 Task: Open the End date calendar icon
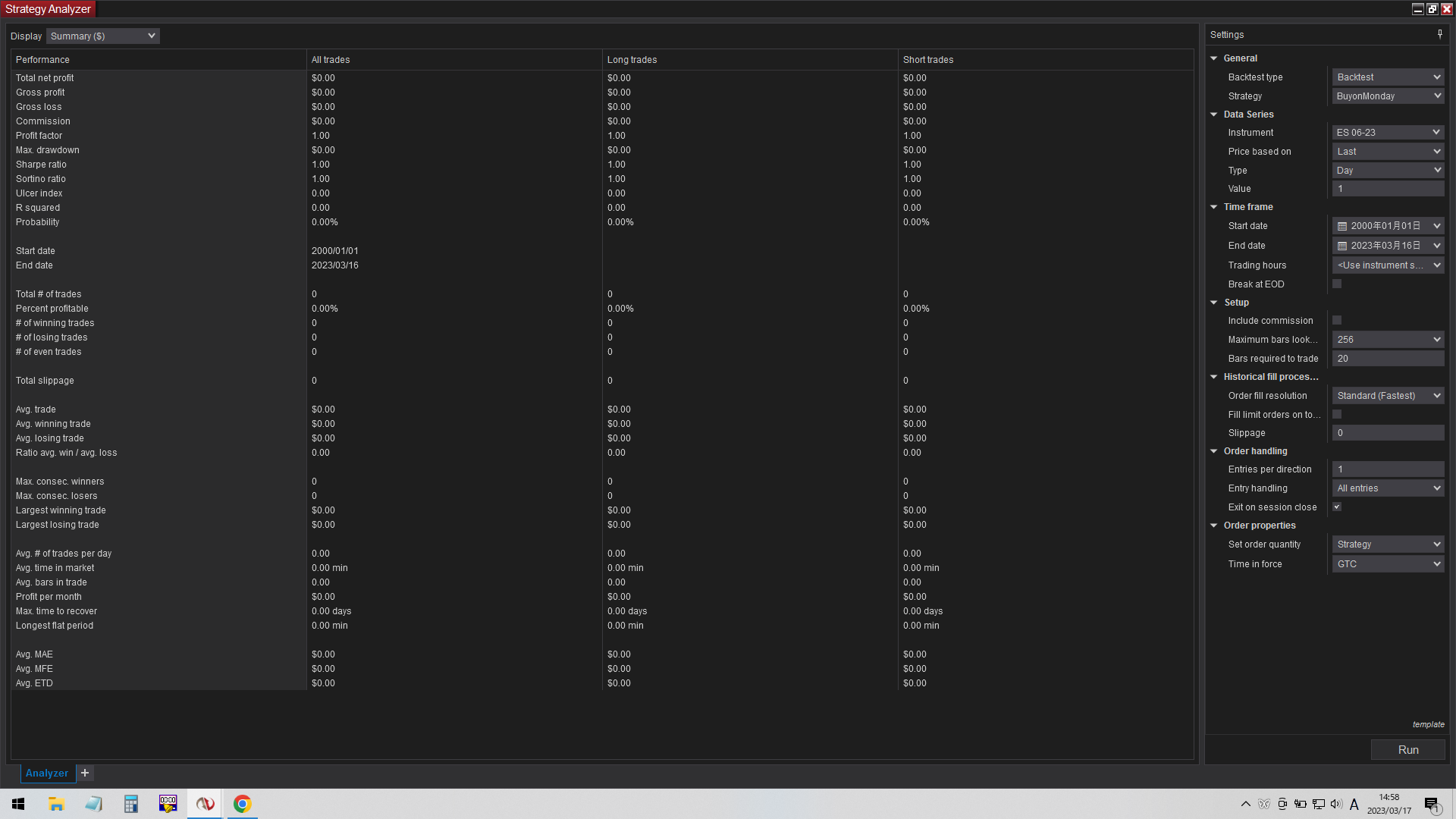point(1342,246)
